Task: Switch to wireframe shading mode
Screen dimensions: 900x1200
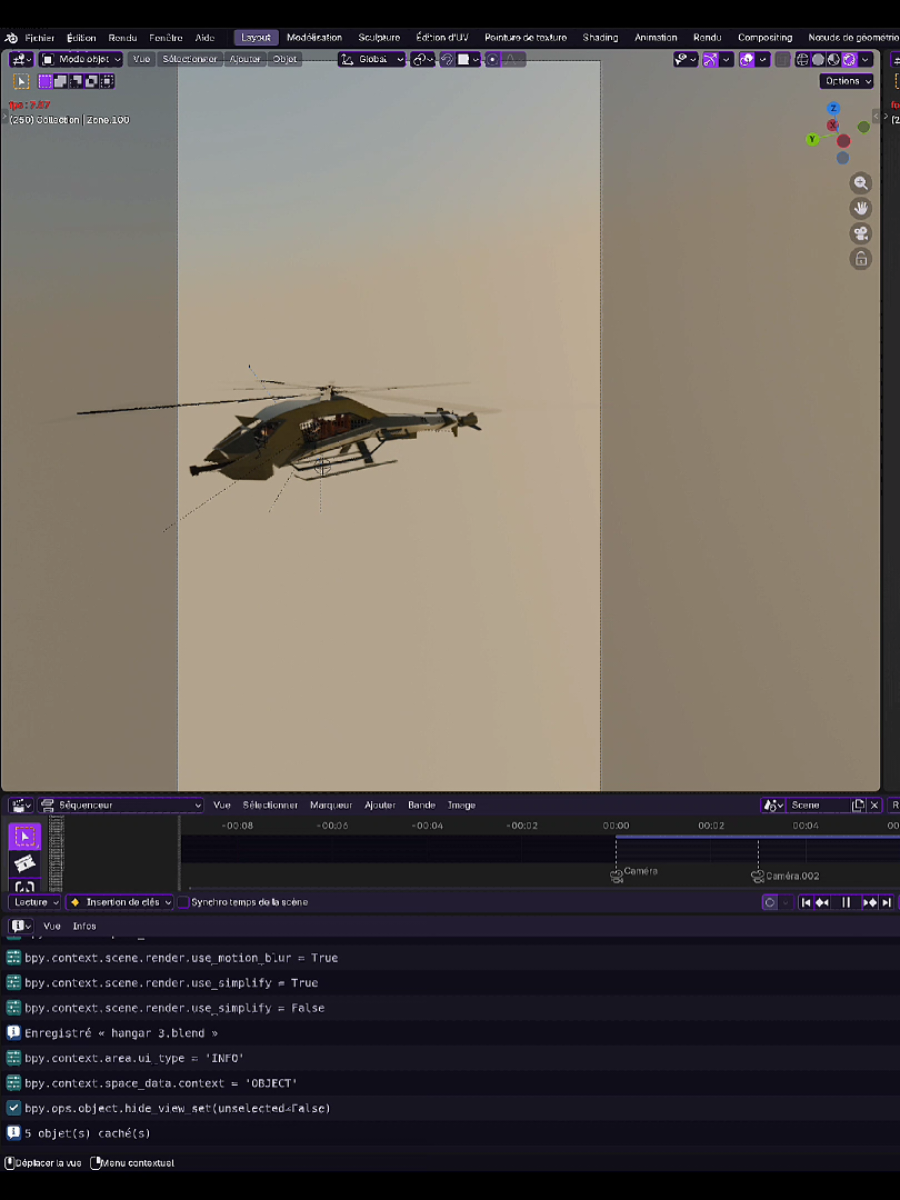Action: click(x=802, y=60)
